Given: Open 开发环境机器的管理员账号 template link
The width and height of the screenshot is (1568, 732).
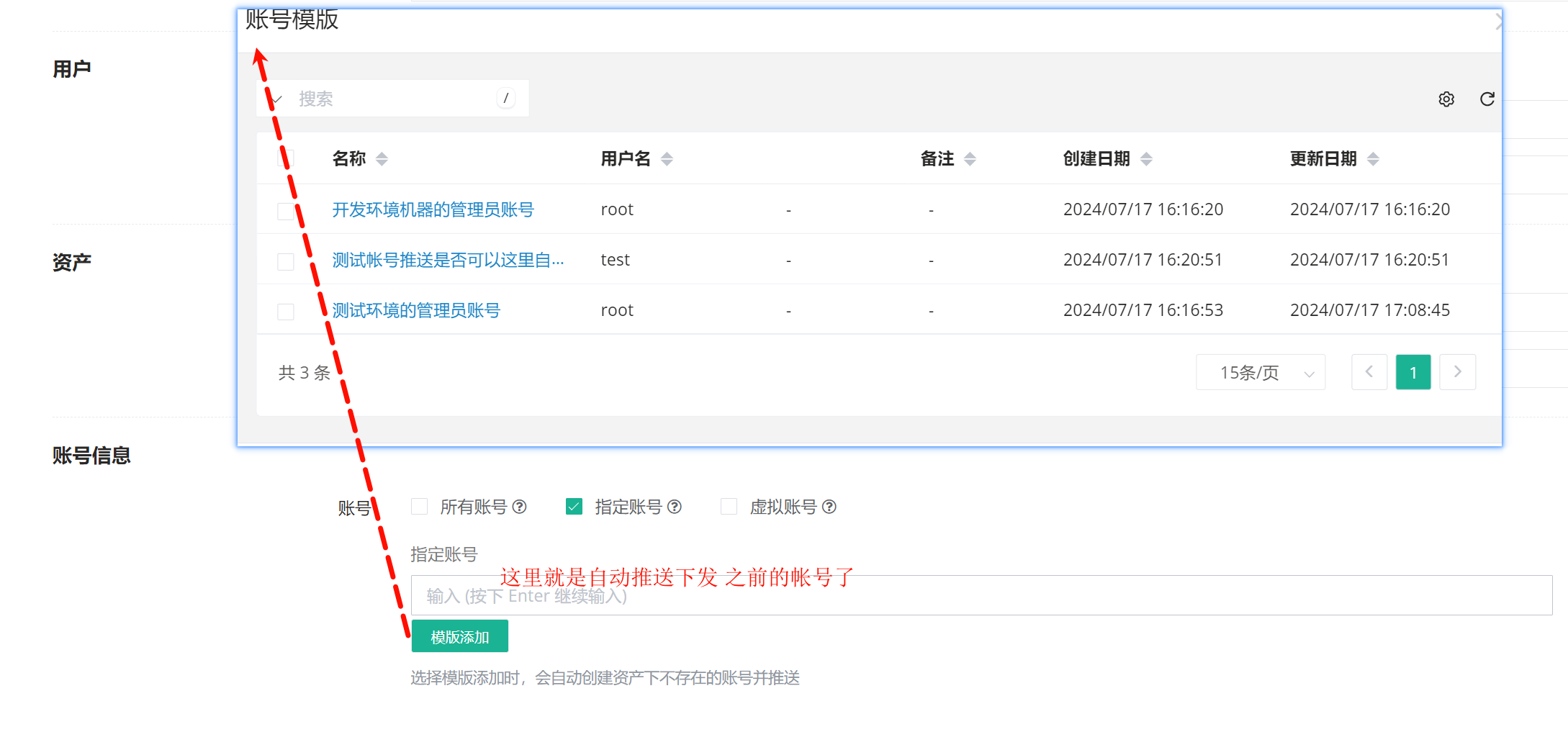Looking at the screenshot, I should coord(433,209).
